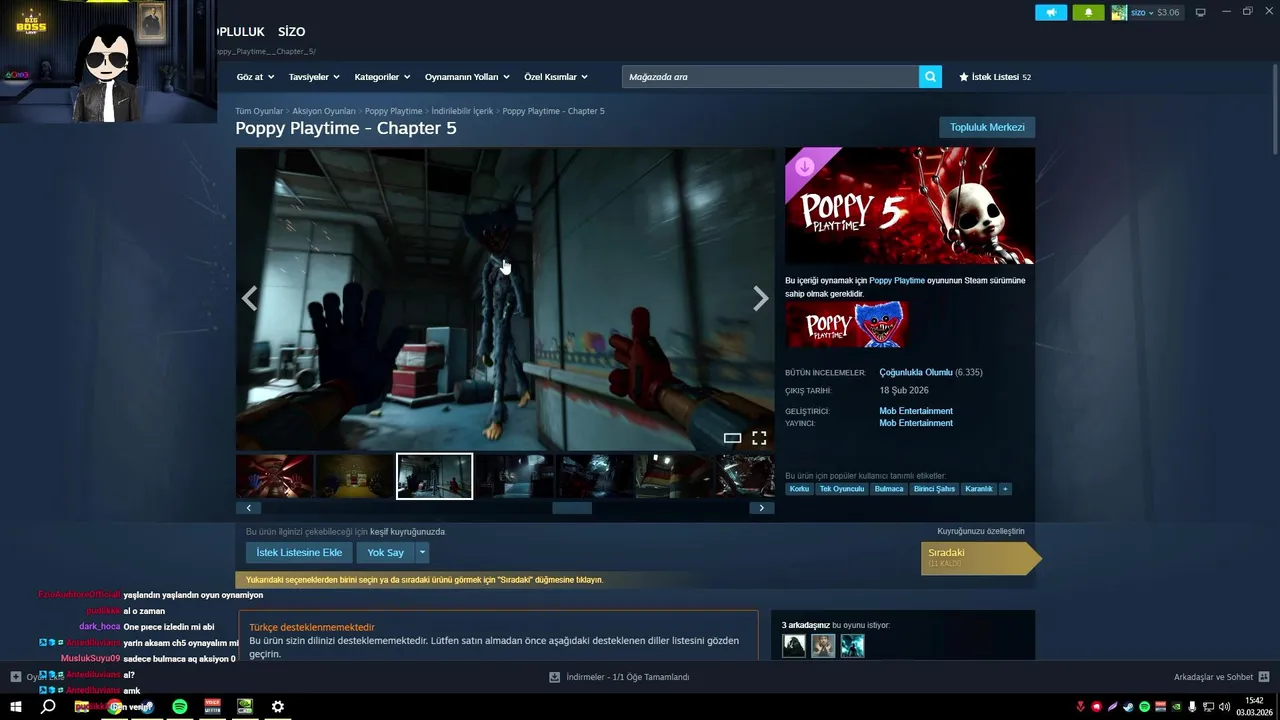Select the first screenshot thumbnail
The height and width of the screenshot is (720, 1280).
tap(274, 476)
